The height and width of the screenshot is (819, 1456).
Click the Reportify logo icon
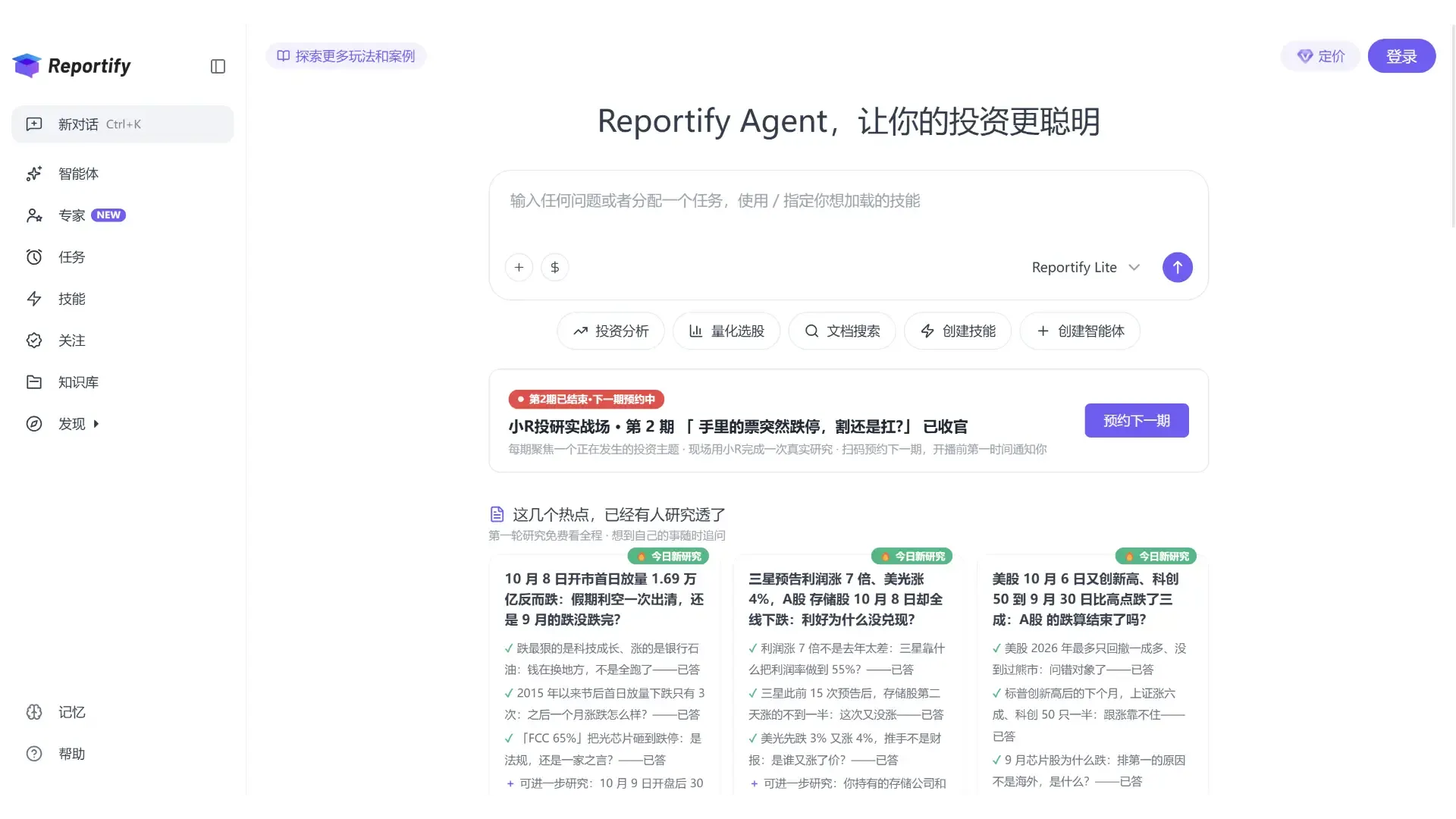(27, 66)
